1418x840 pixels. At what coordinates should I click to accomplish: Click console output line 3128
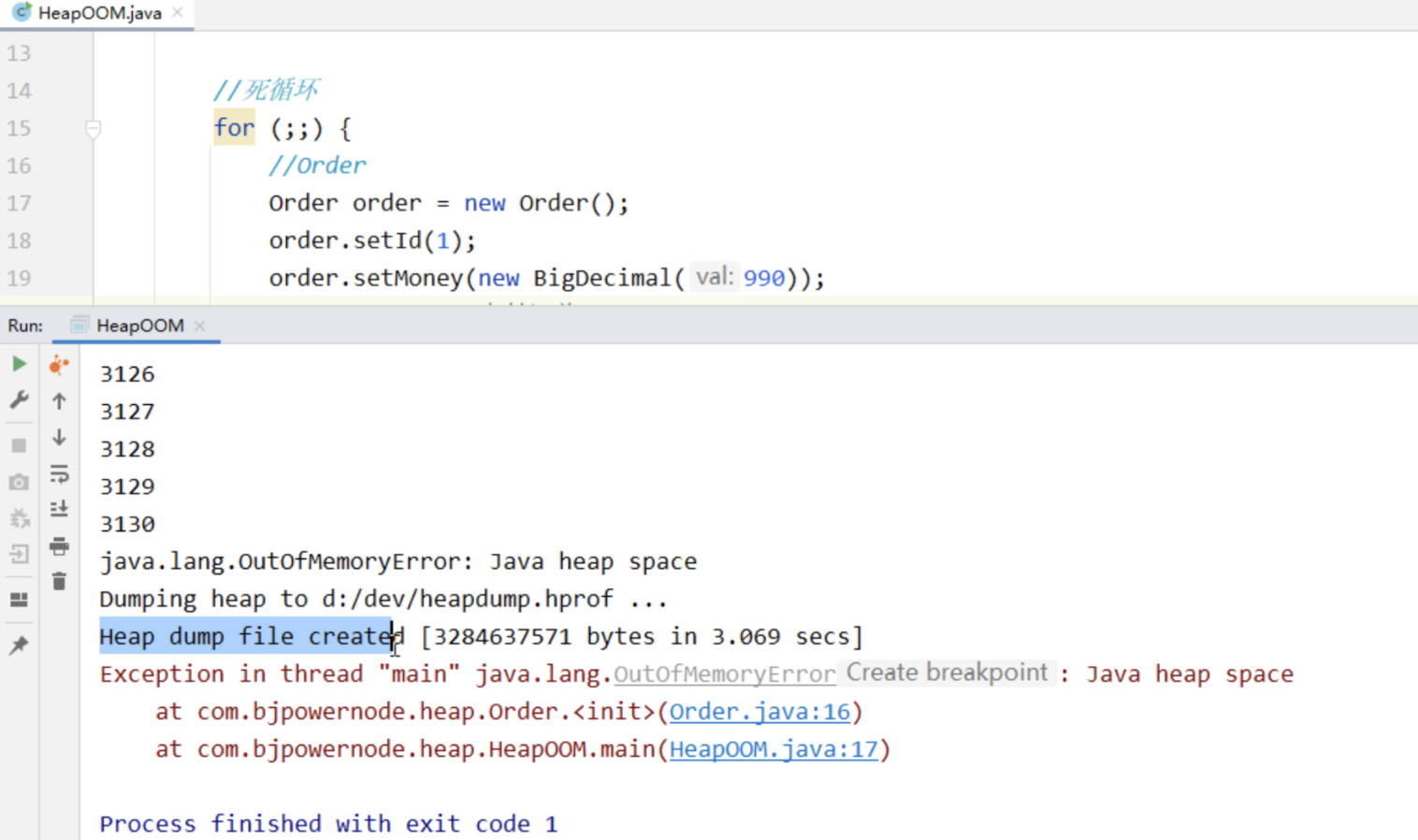pos(127,449)
